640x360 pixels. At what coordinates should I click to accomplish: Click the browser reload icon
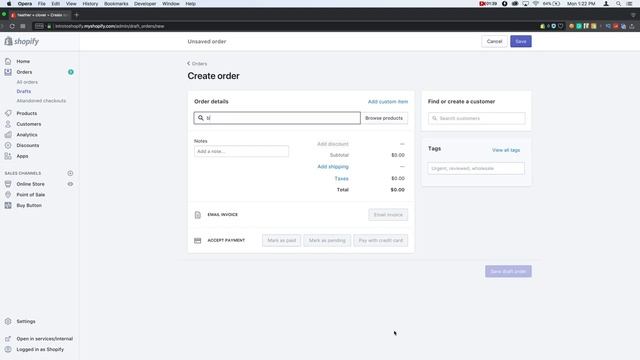tap(12, 26)
